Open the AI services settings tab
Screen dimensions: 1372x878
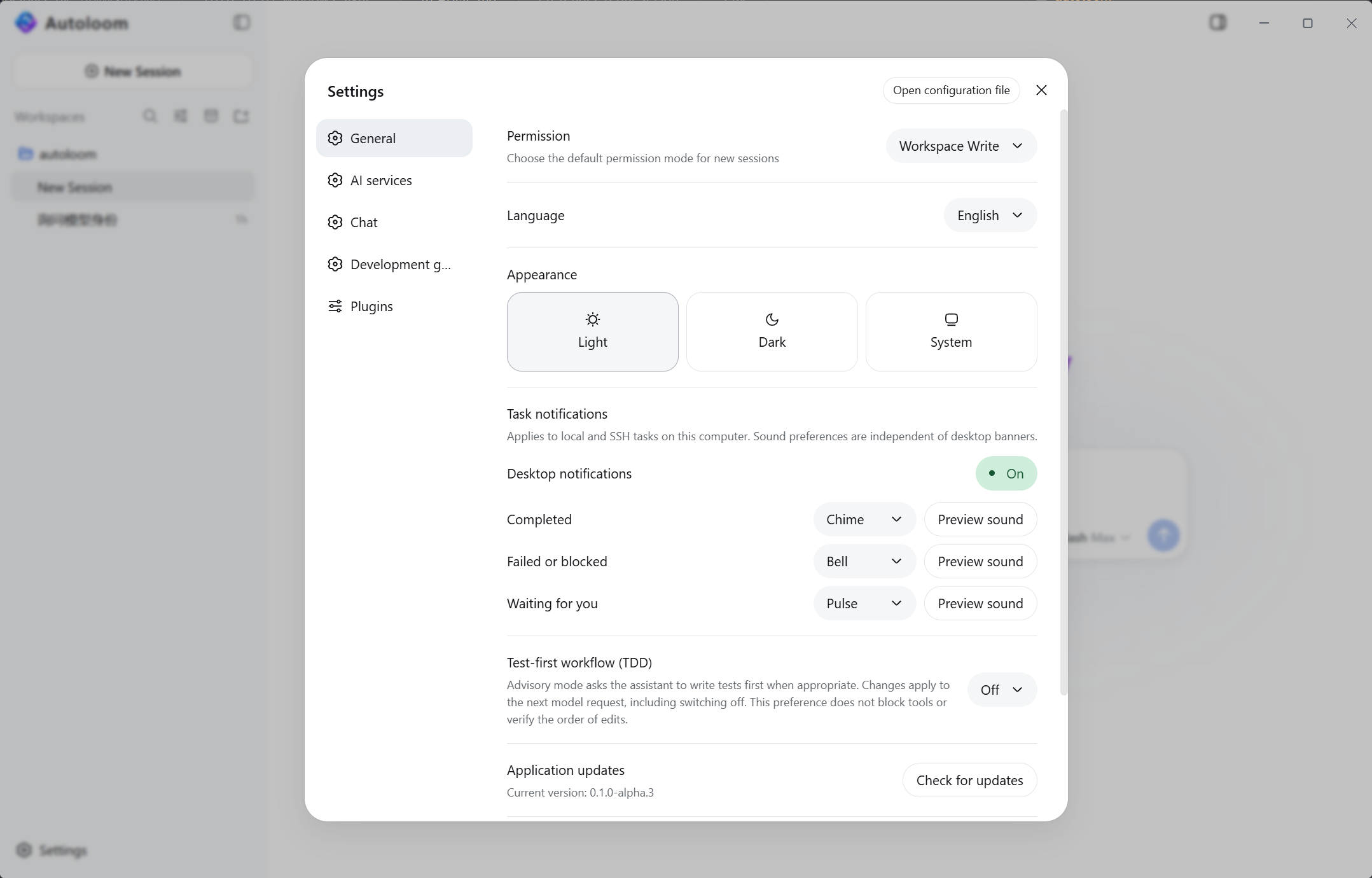pyautogui.click(x=394, y=180)
